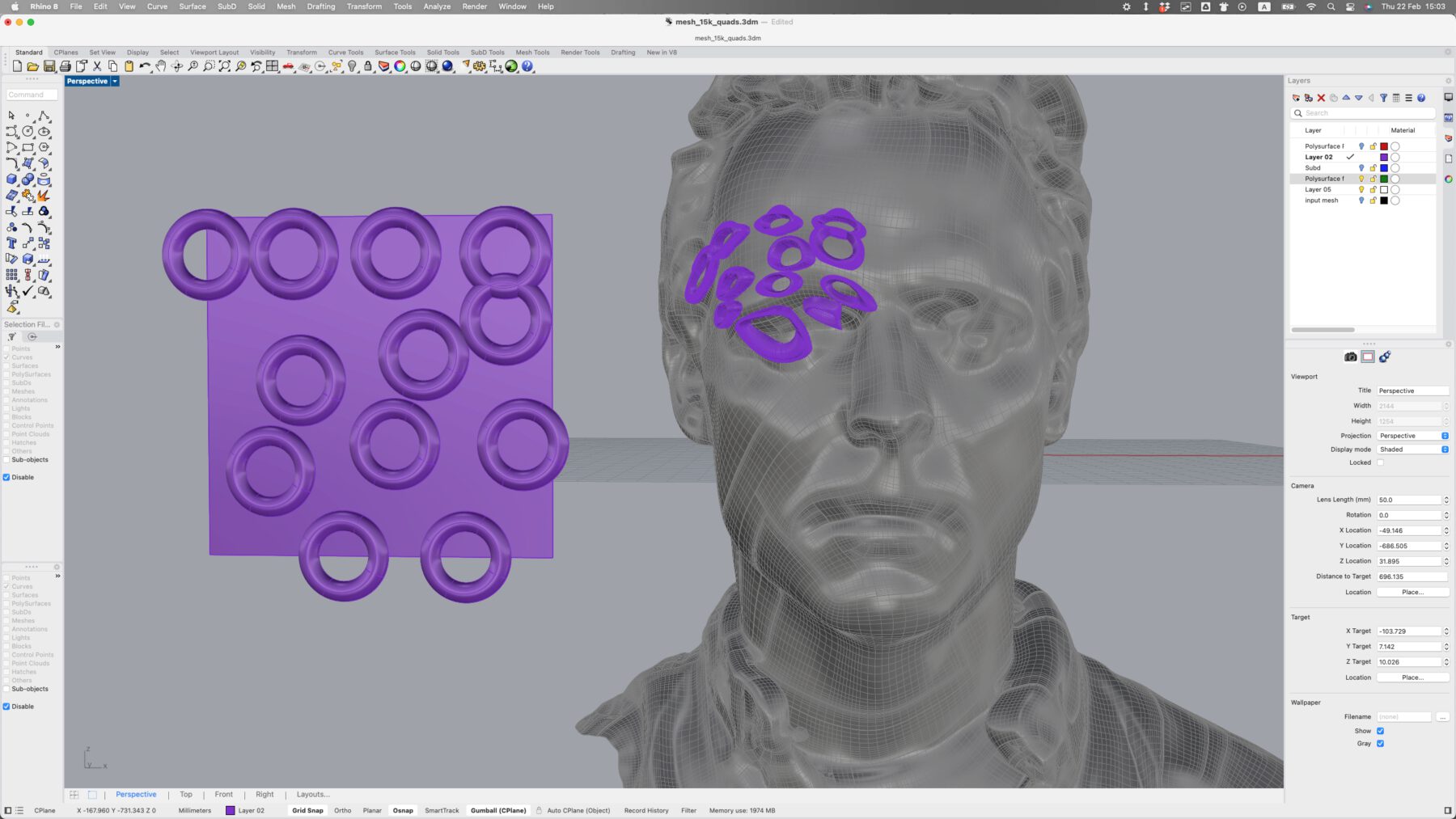Viewport: 1456px width, 819px height.
Task: Click the lightbulb Hide objects icon
Action: (352, 66)
